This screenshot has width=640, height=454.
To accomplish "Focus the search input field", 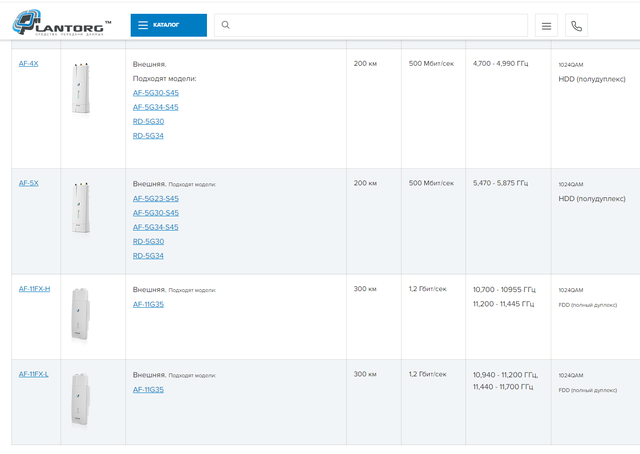I will tap(371, 25).
